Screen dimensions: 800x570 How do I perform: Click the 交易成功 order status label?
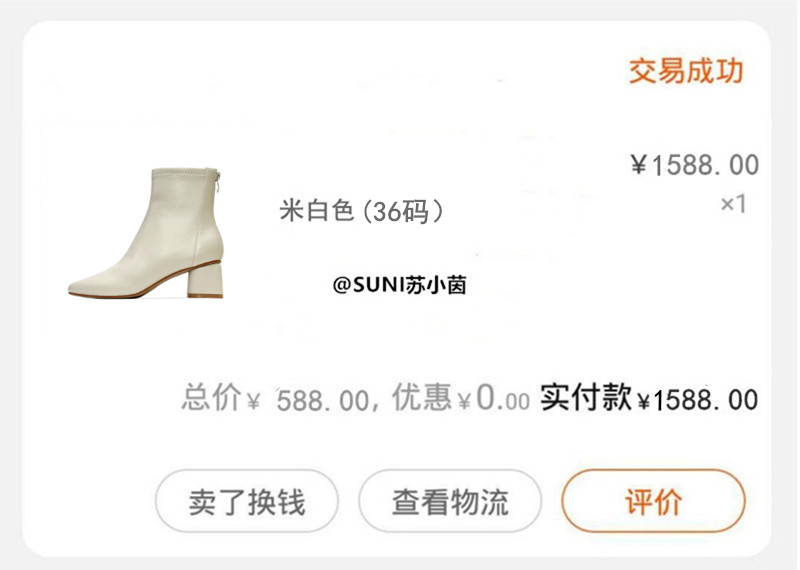coord(686,70)
